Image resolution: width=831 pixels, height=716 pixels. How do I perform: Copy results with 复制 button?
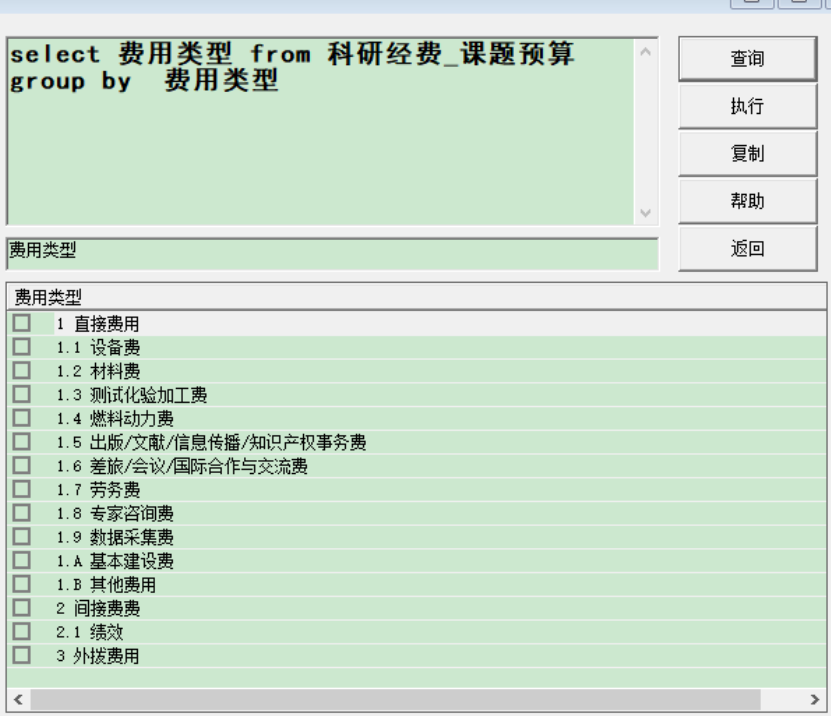[x=747, y=154]
